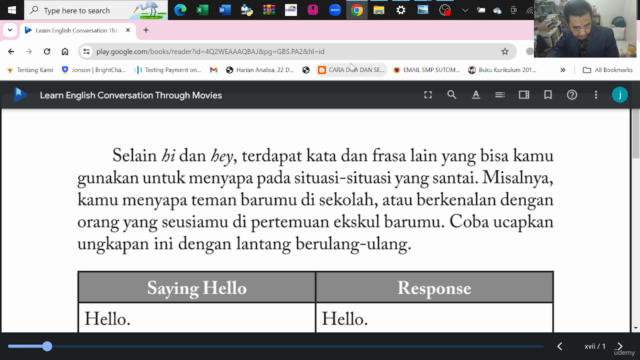
Task: Open the Photos app in the taskbar
Action: coord(423,10)
